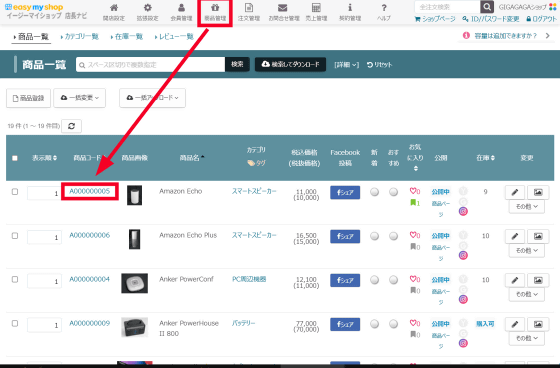Open the 注文管理 document icon menu
Viewport: 560px width, 368px height.
(249, 12)
